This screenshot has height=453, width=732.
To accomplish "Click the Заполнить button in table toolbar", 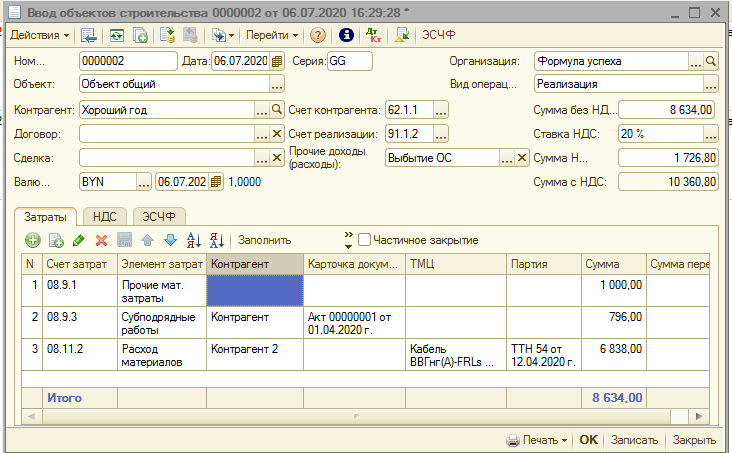I will [x=265, y=240].
